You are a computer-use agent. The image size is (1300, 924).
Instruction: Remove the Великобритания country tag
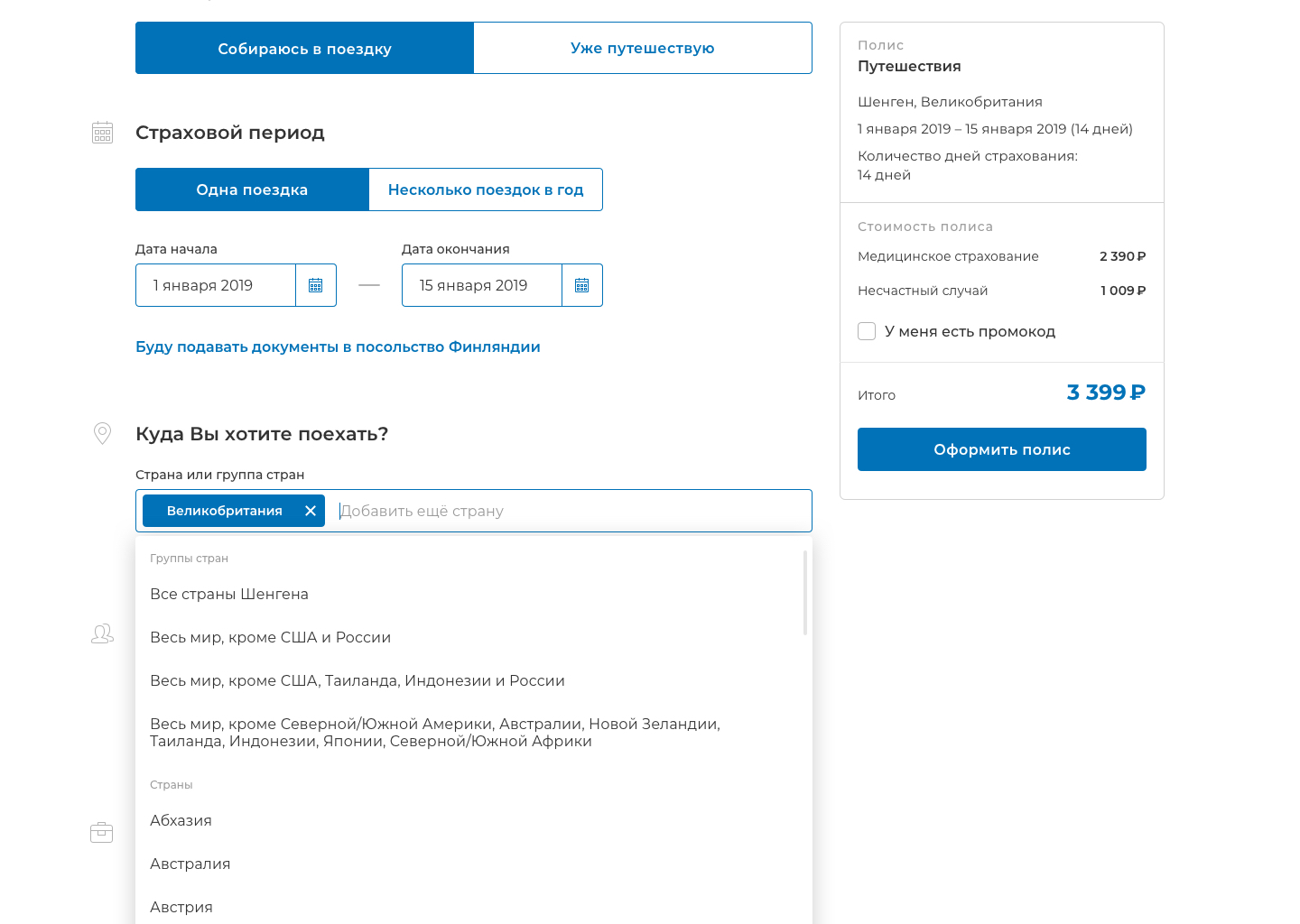coord(311,511)
